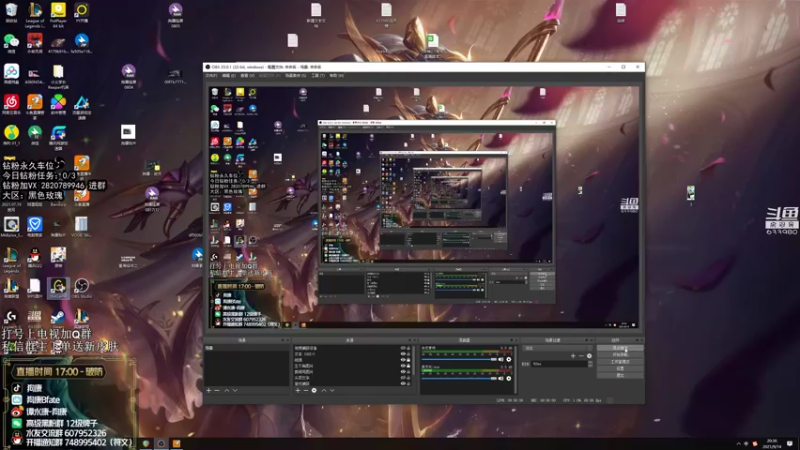Add a transition with the plus icon in Scene Transitions
The height and width of the screenshot is (450, 800).
[x=573, y=356]
